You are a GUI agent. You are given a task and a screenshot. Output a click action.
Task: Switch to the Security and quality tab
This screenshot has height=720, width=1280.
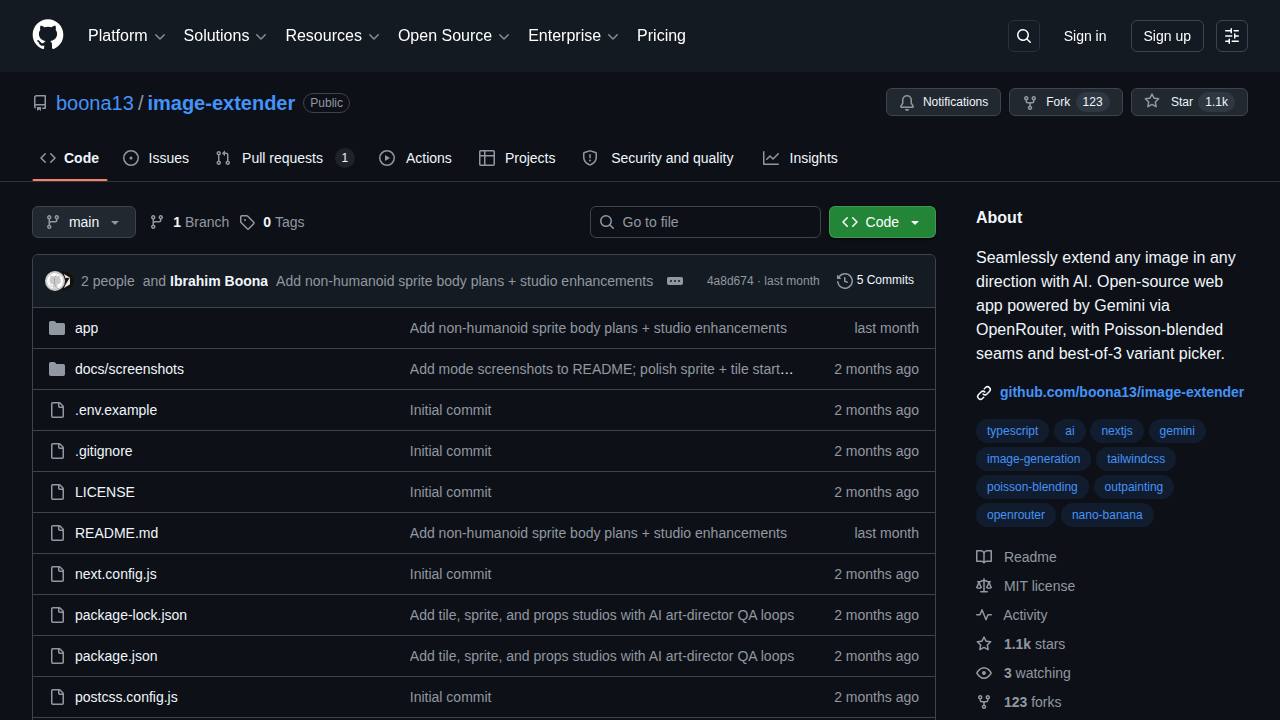point(658,158)
